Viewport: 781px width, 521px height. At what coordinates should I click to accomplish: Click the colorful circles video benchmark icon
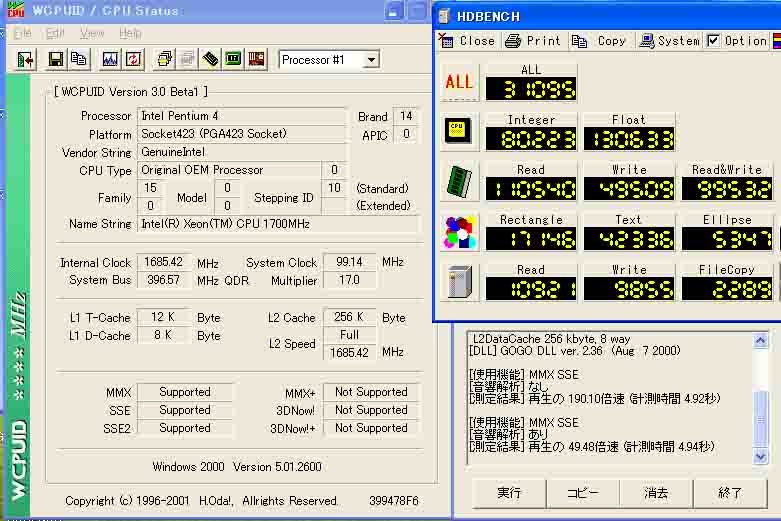pos(459,232)
